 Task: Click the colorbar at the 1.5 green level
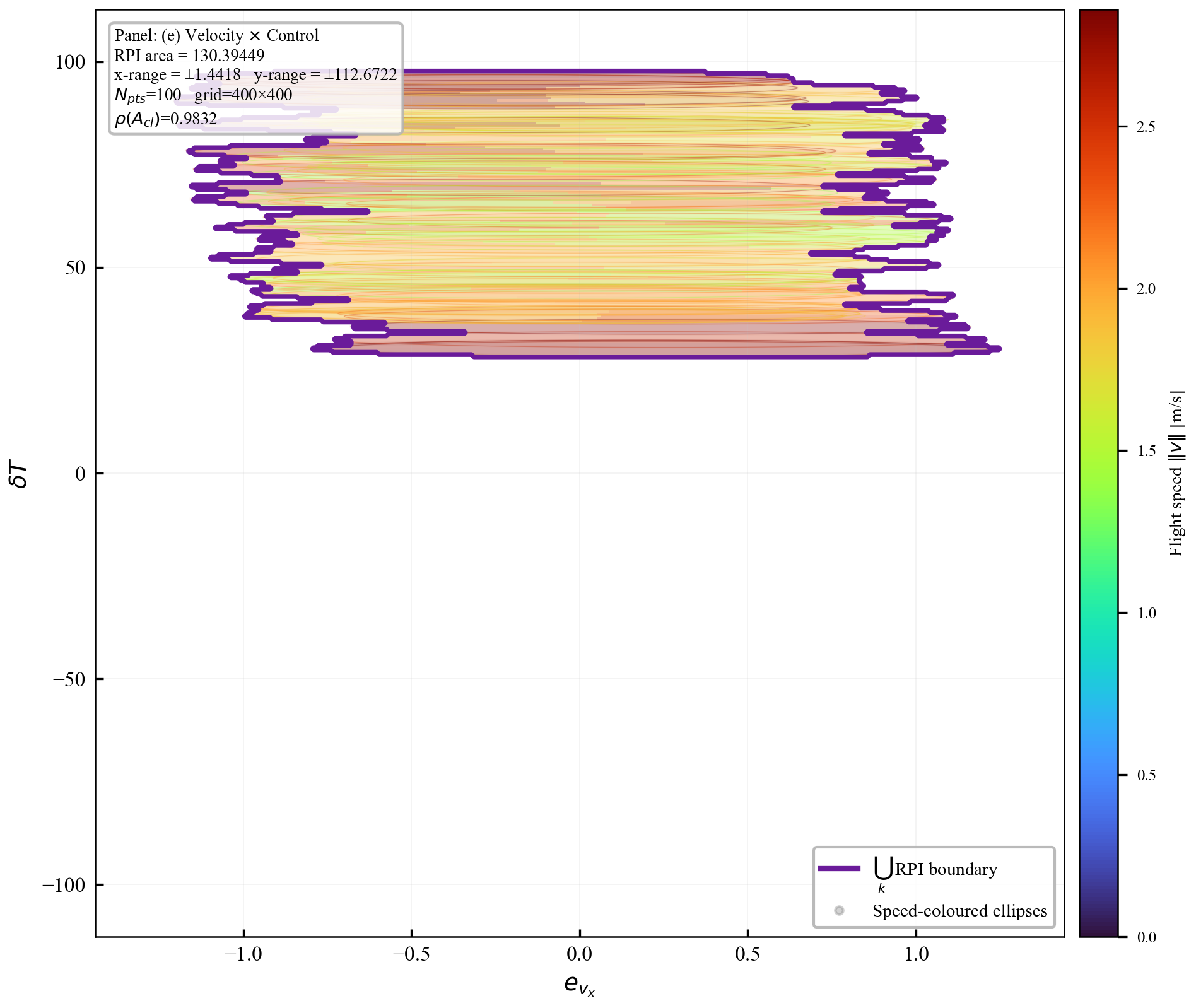[x=1098, y=450]
